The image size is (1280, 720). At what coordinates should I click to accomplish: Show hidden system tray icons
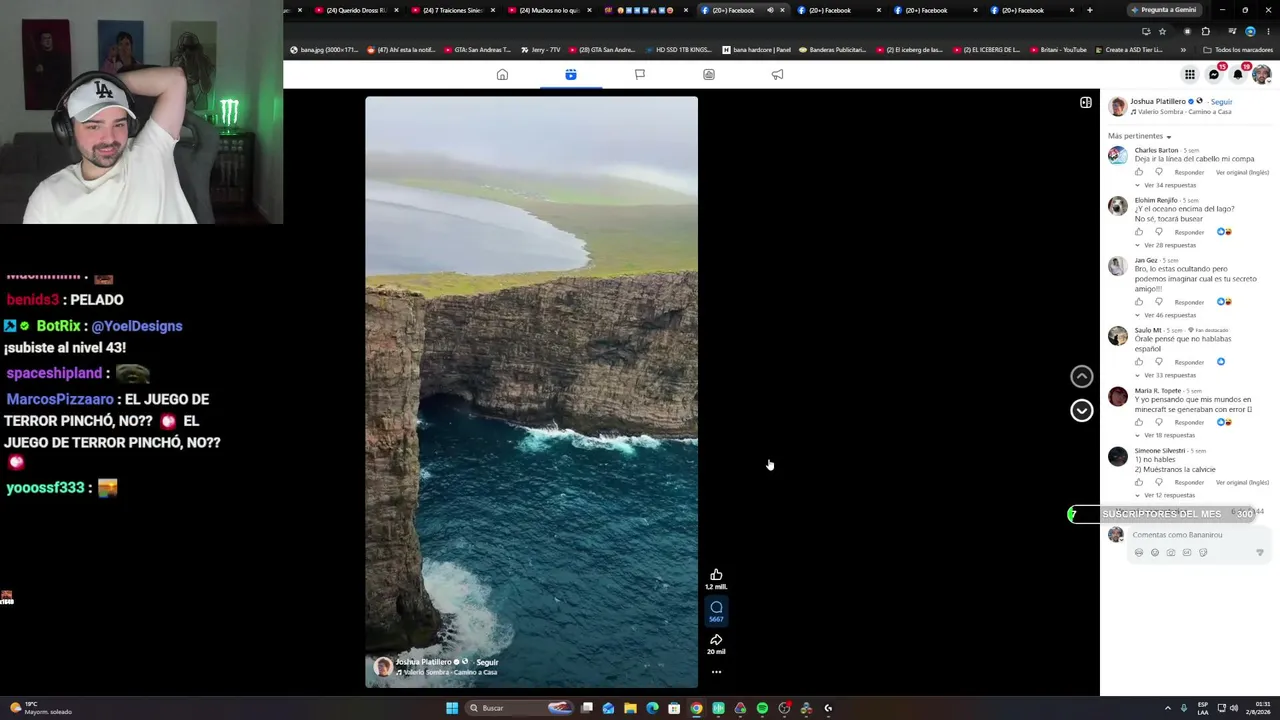tap(1168, 708)
